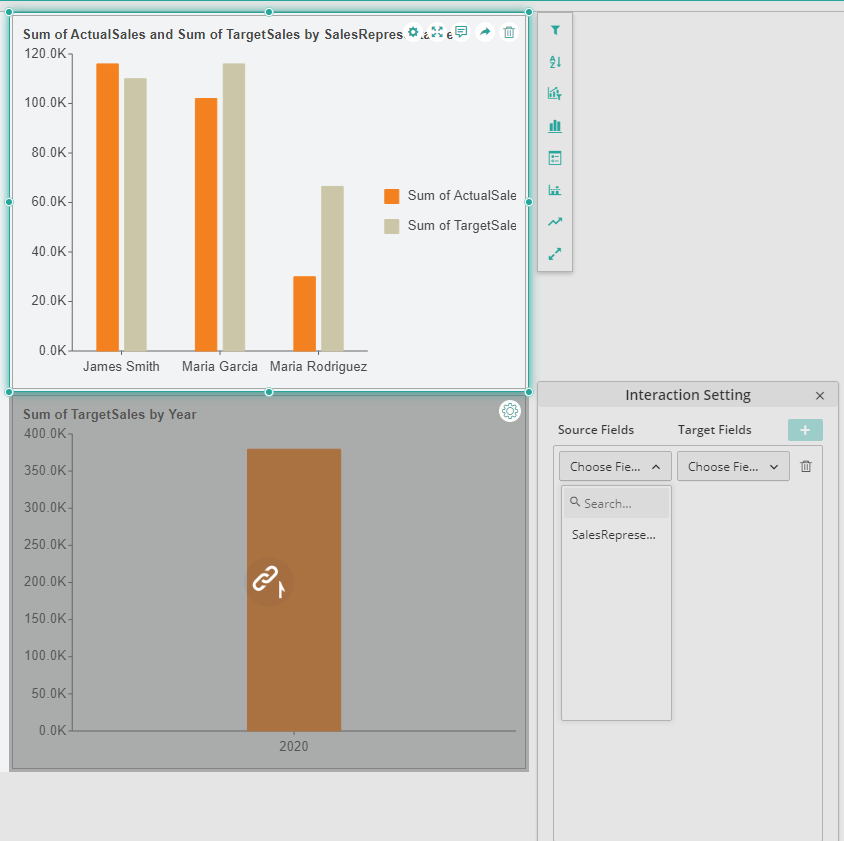Click the diagonal expand arrows icon
The image size is (844, 841).
pyautogui.click(x=555, y=254)
